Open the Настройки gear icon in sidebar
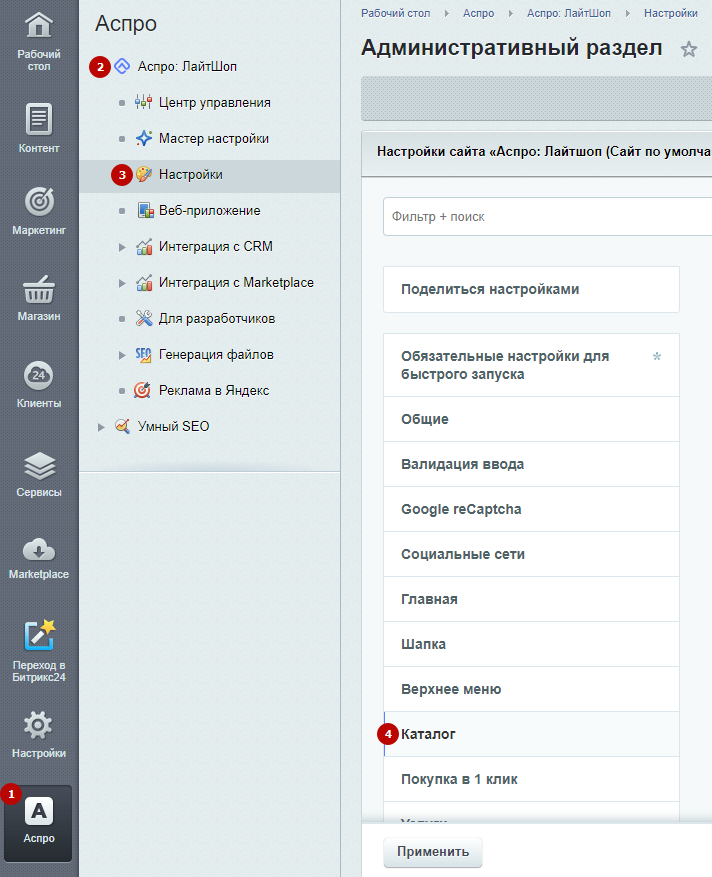 point(38,725)
